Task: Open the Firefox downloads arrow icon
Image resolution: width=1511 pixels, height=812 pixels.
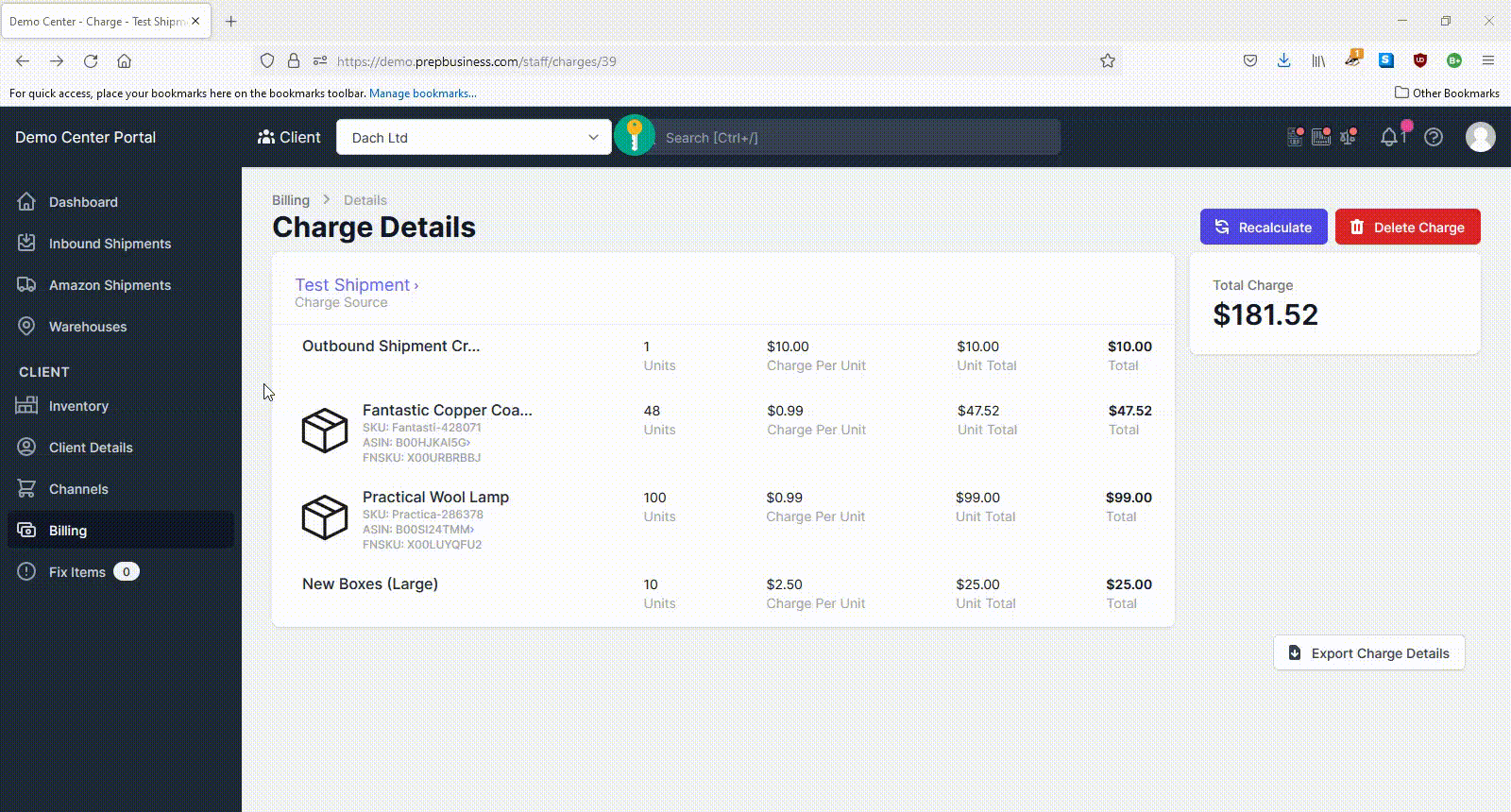Action: [x=1284, y=61]
